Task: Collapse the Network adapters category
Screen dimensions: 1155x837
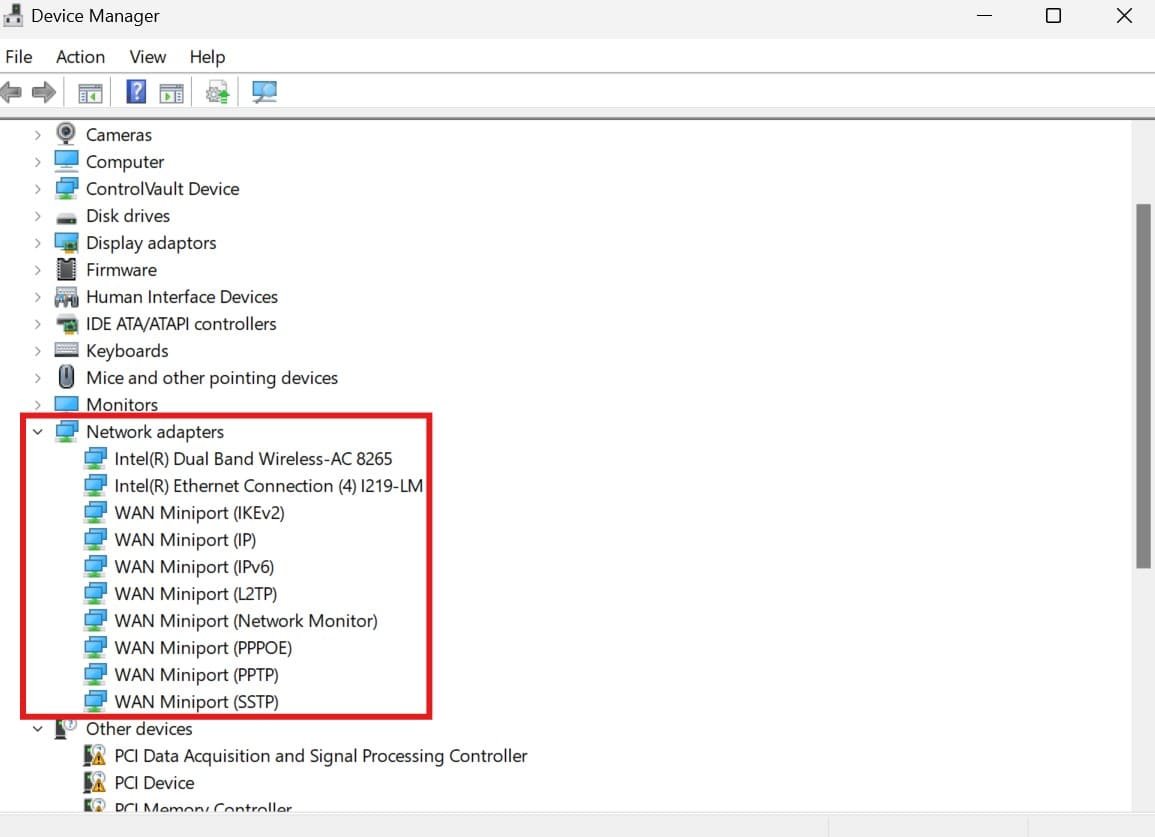Action: 38,432
